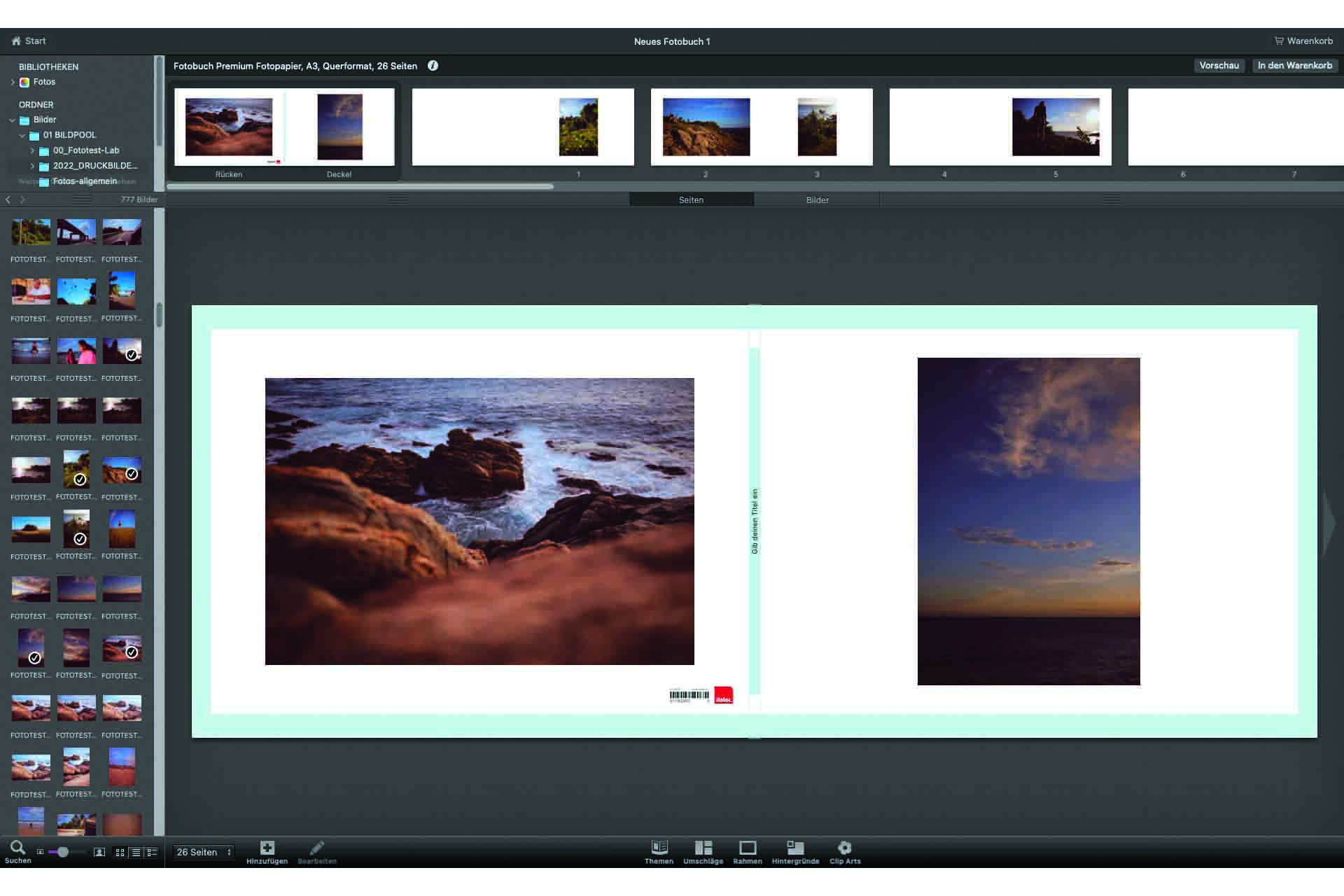Switch to the Seiten tab
The image size is (1344, 896).
click(x=691, y=199)
